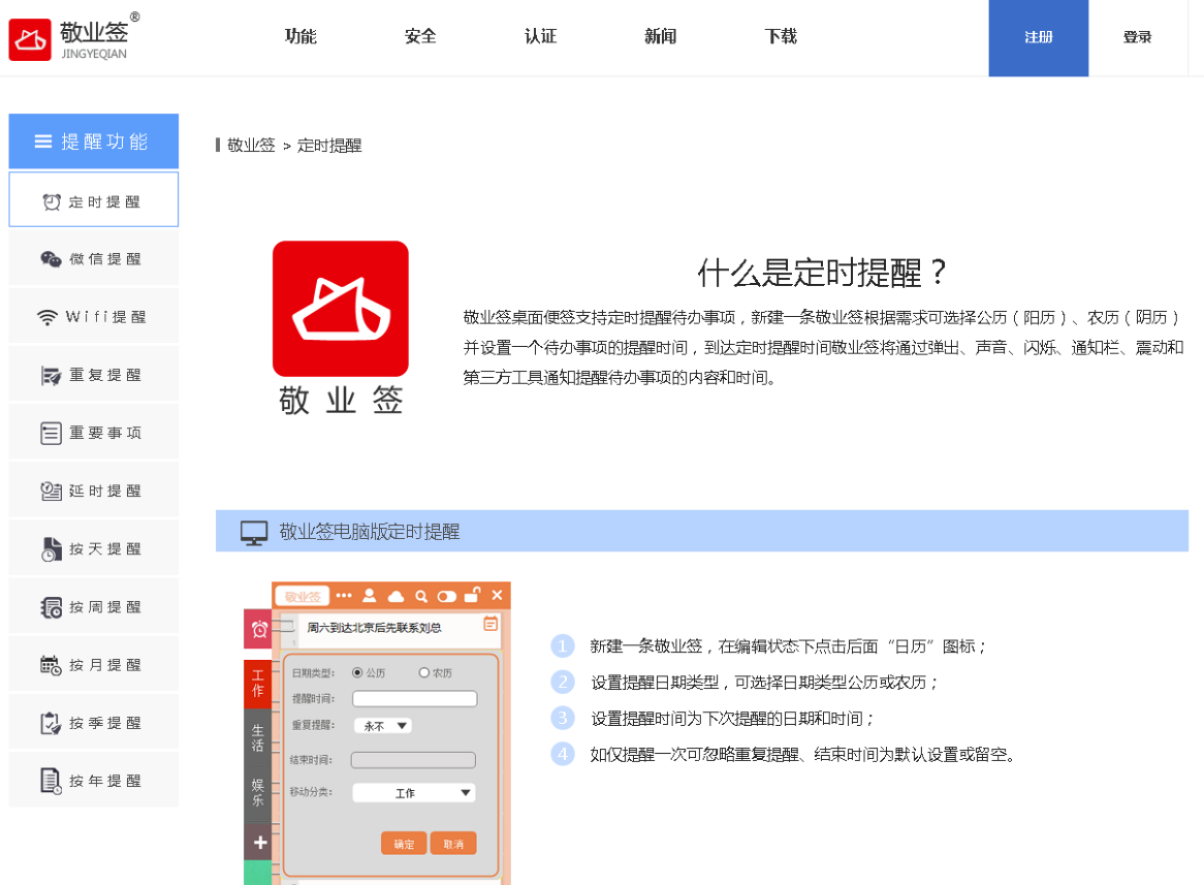The height and width of the screenshot is (885, 1204).
Task: Click the step text starting 设置提醒日期类型
Action: [765, 683]
